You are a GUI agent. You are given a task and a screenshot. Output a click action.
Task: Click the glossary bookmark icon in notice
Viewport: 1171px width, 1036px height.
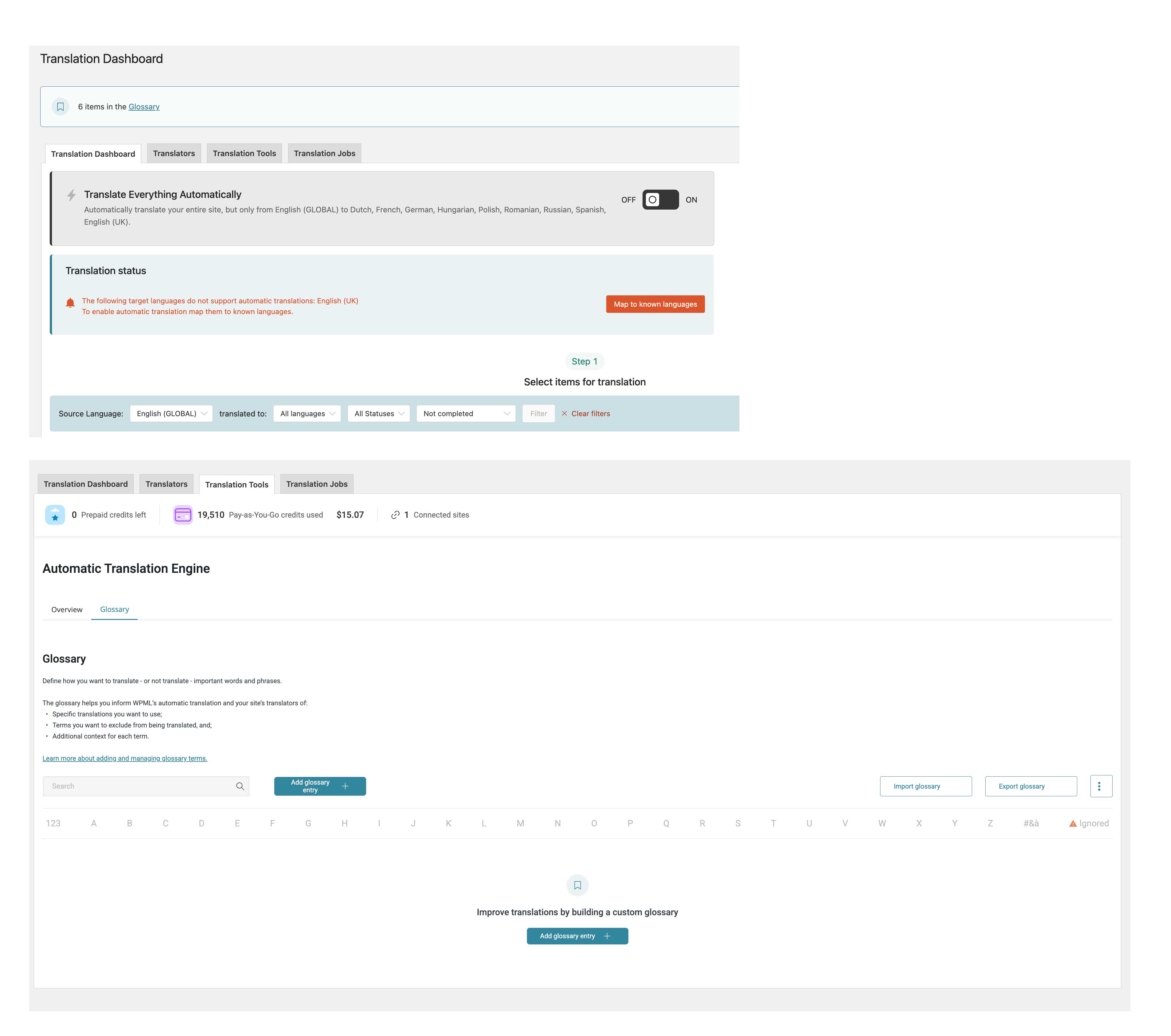coord(60,107)
